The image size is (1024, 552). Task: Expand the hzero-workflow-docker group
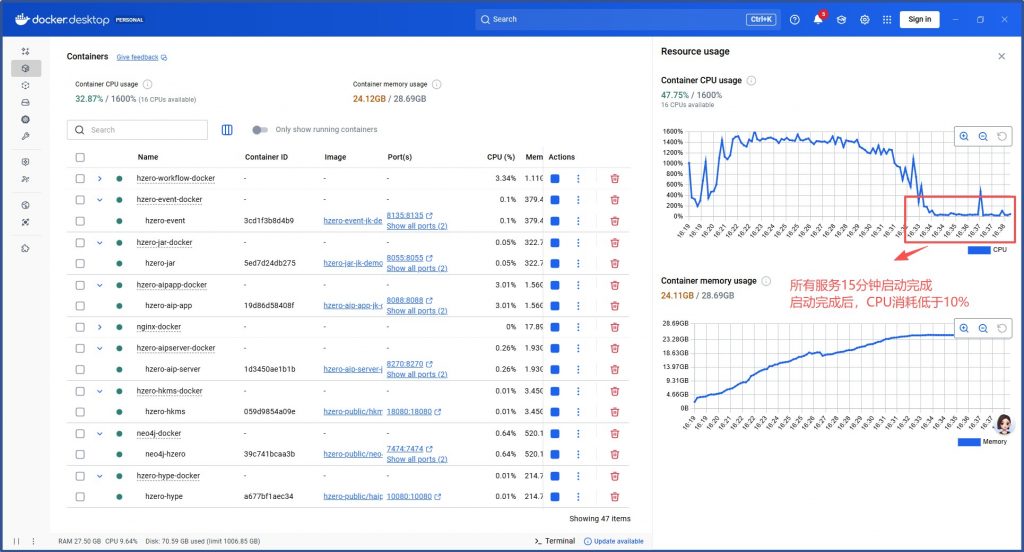click(x=100, y=178)
